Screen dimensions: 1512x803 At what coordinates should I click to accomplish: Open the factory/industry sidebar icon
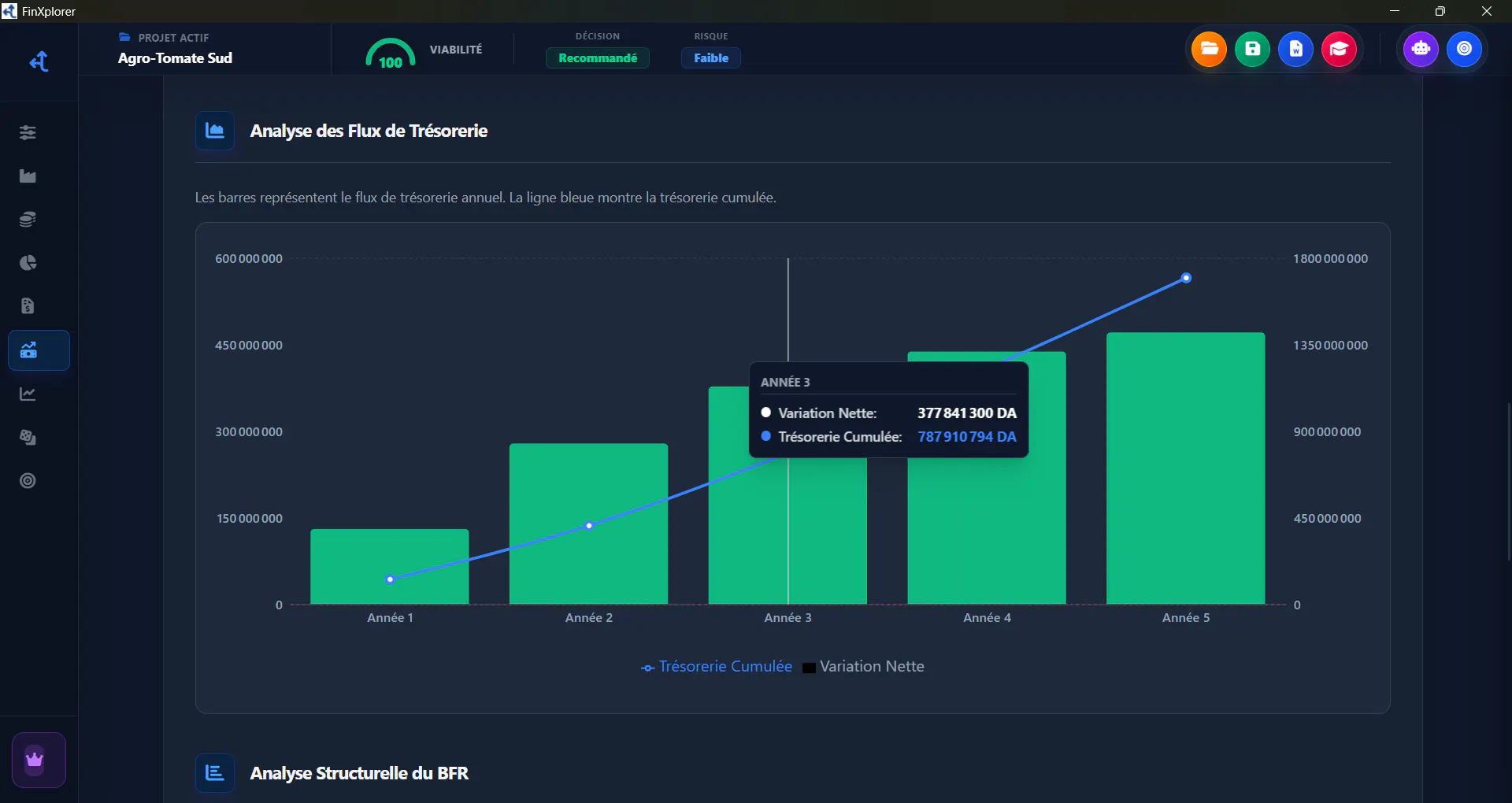tap(28, 176)
